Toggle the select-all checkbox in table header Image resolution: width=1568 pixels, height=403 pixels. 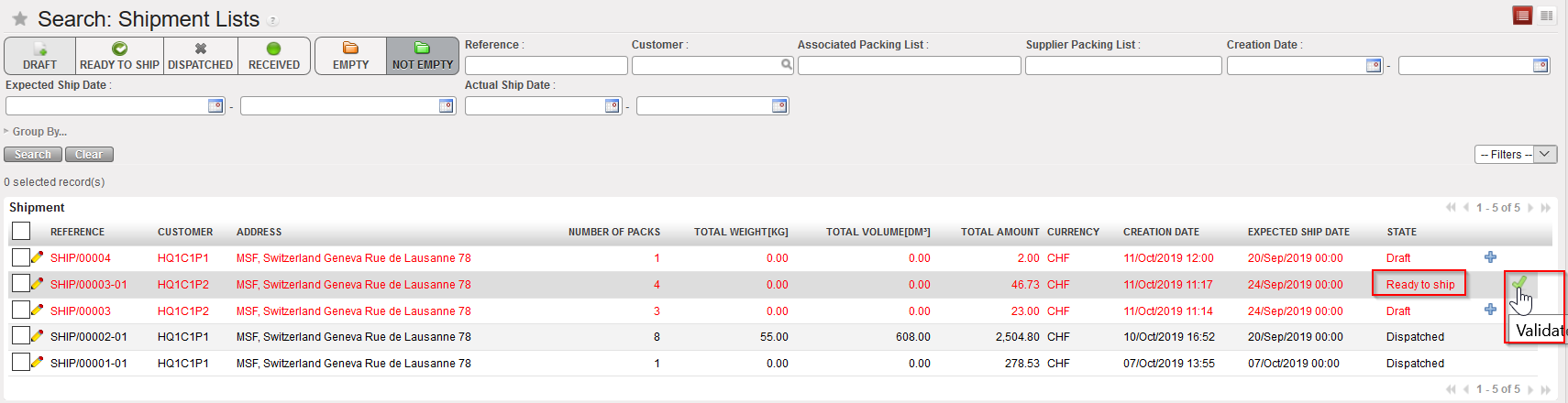(21, 231)
